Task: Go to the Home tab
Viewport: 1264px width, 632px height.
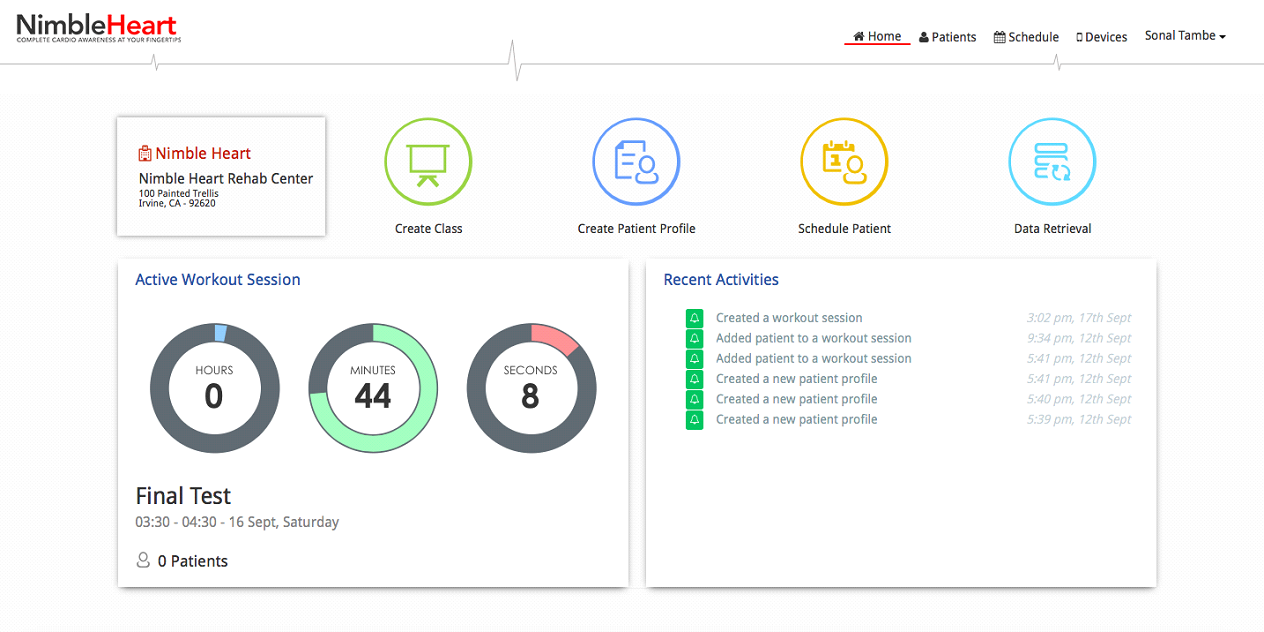Action: point(877,36)
